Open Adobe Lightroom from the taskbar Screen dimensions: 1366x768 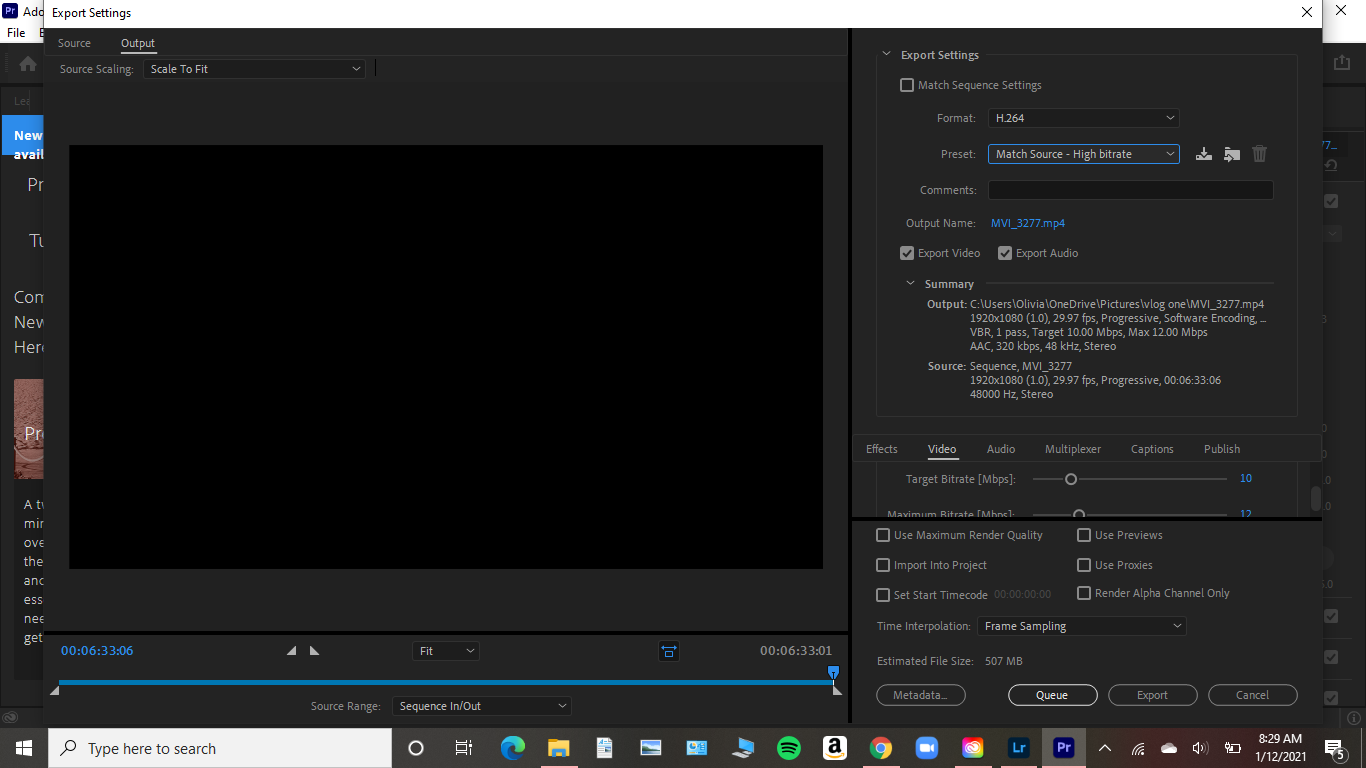click(x=1018, y=747)
